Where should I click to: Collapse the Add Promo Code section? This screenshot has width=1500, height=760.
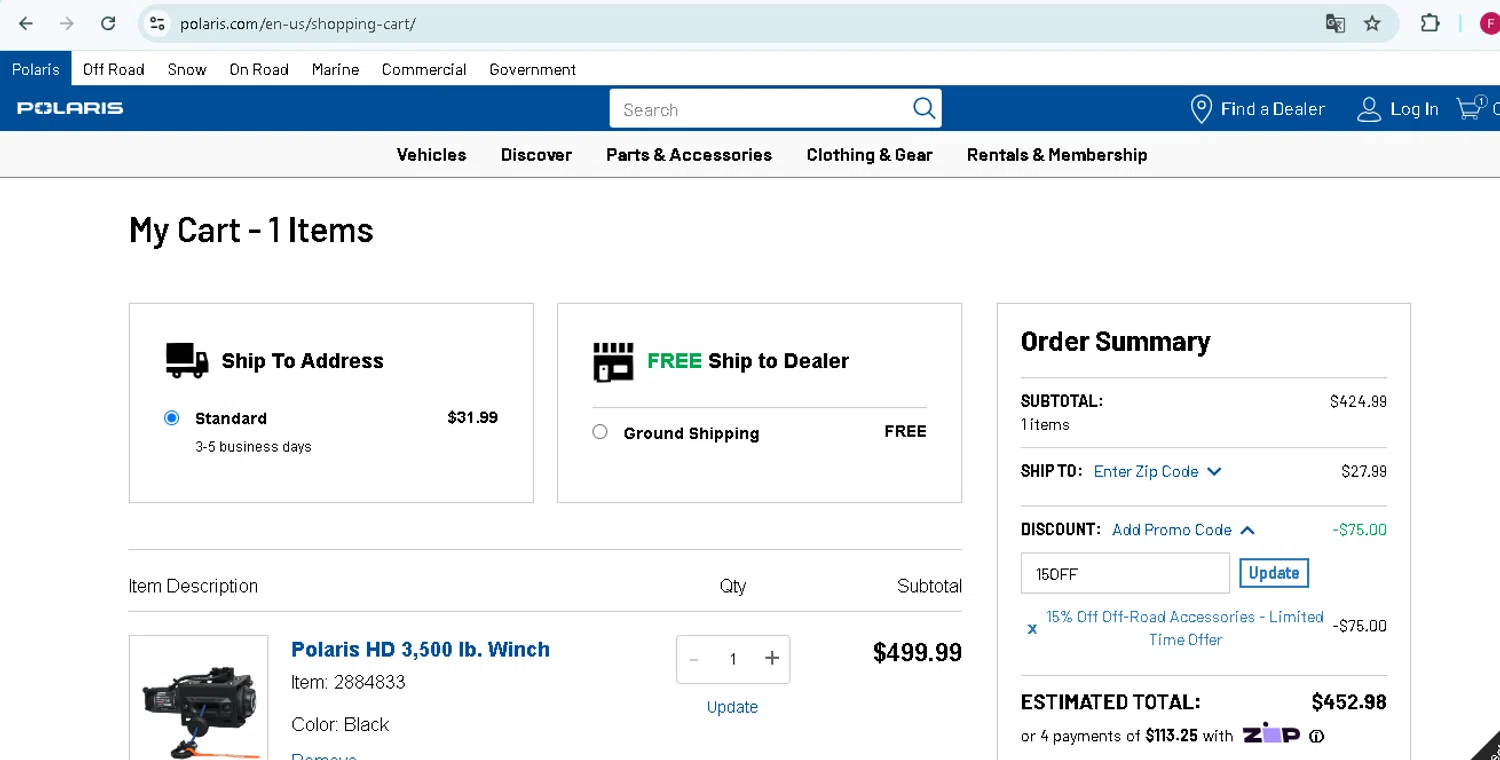point(1183,530)
